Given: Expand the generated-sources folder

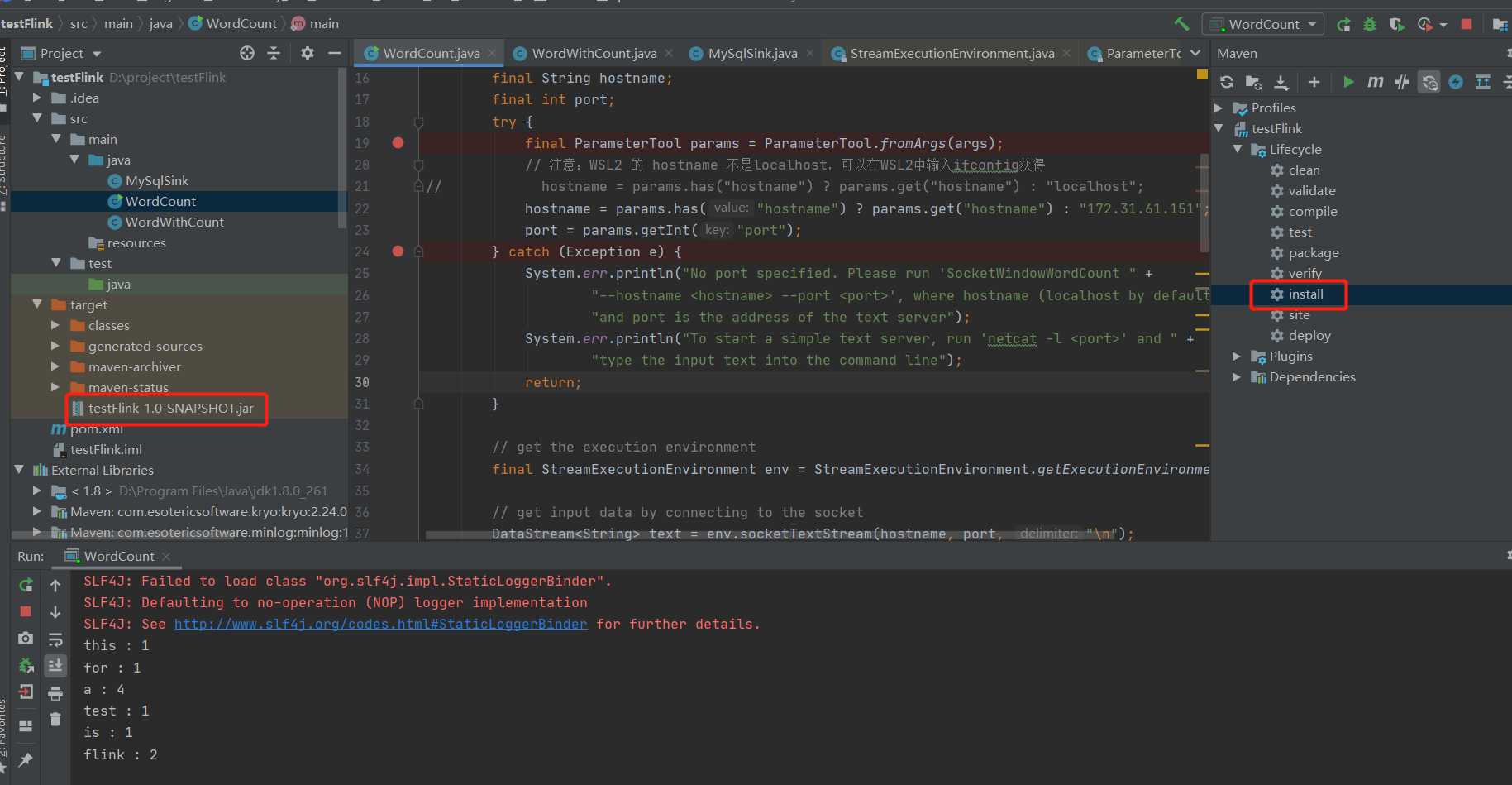Looking at the screenshot, I should point(55,346).
